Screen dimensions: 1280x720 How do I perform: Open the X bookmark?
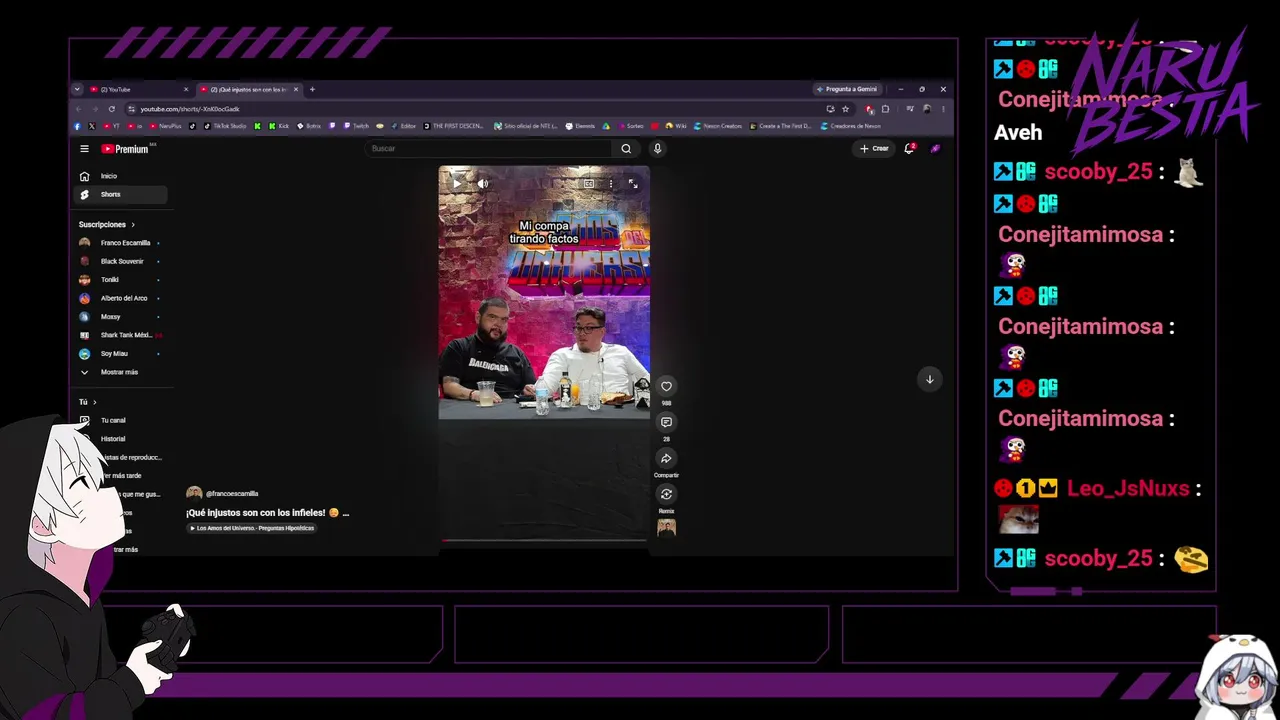92,126
